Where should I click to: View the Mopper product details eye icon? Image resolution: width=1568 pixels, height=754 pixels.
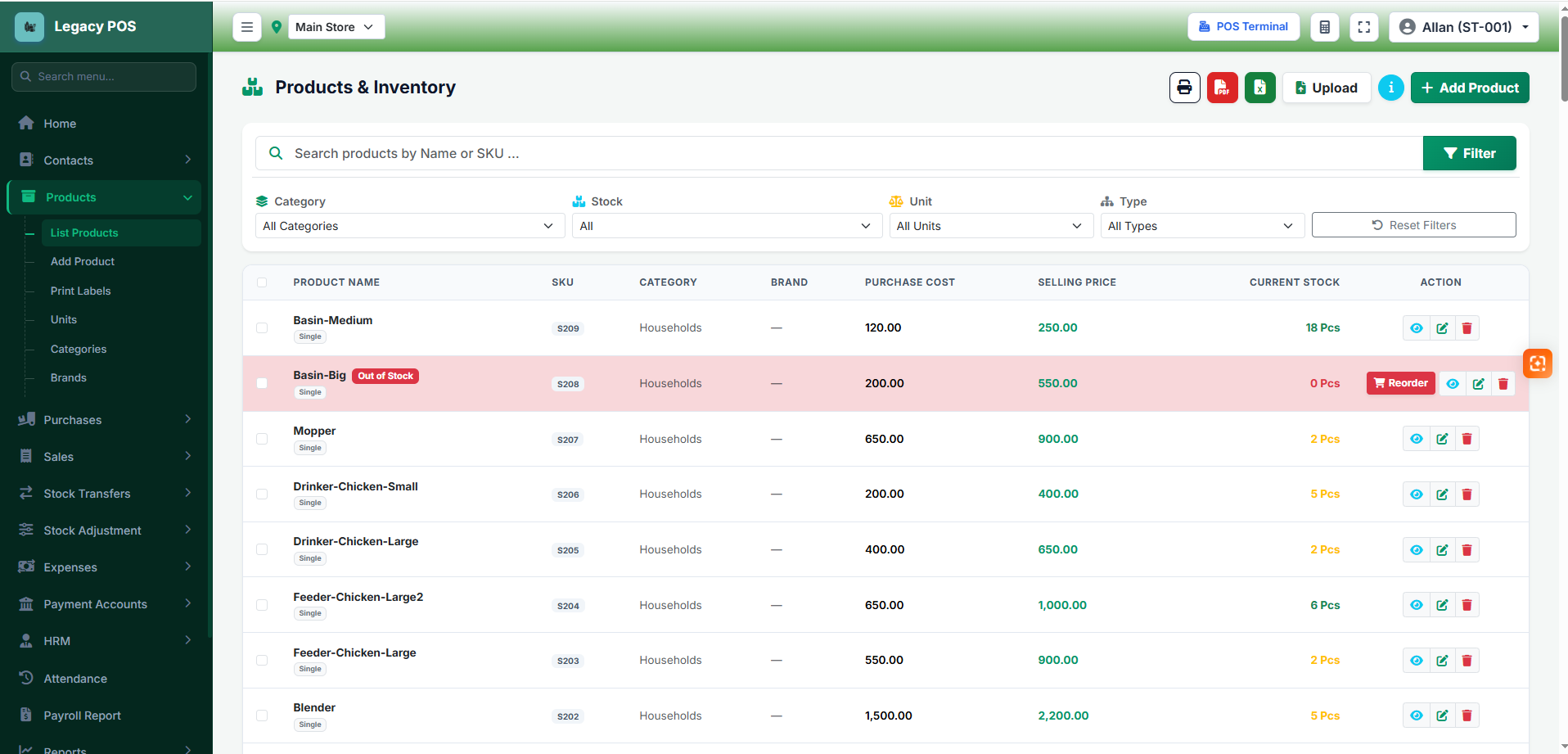[1416, 439]
